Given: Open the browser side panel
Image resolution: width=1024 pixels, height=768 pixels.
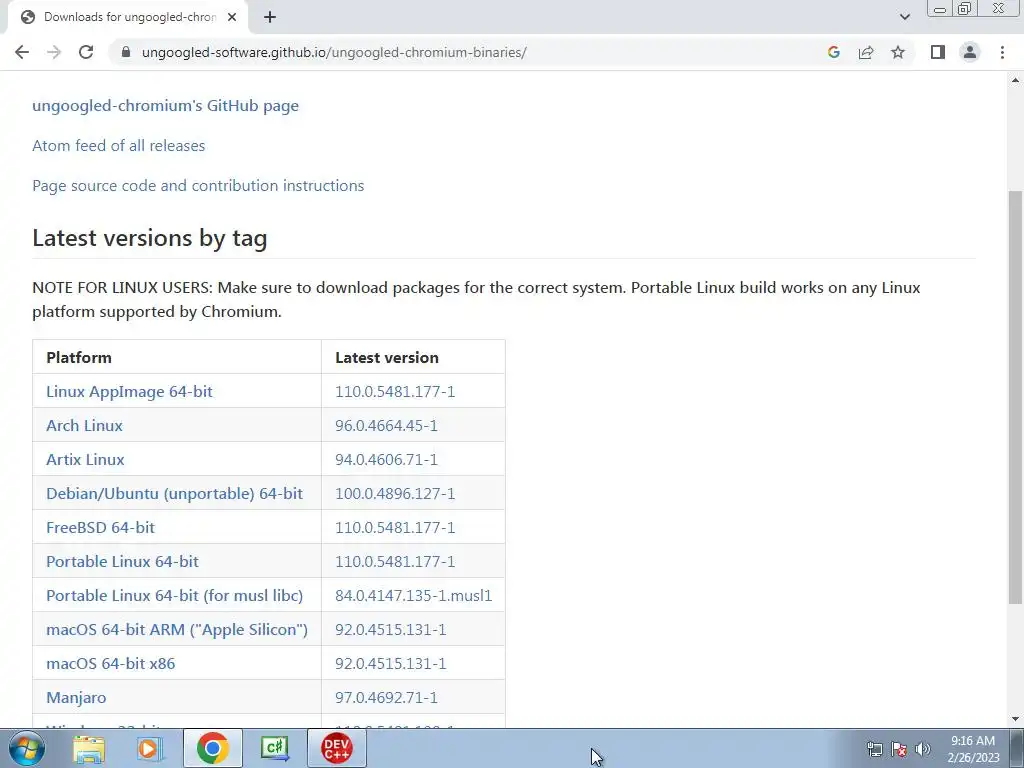Looking at the screenshot, I should pyautogui.click(x=938, y=52).
